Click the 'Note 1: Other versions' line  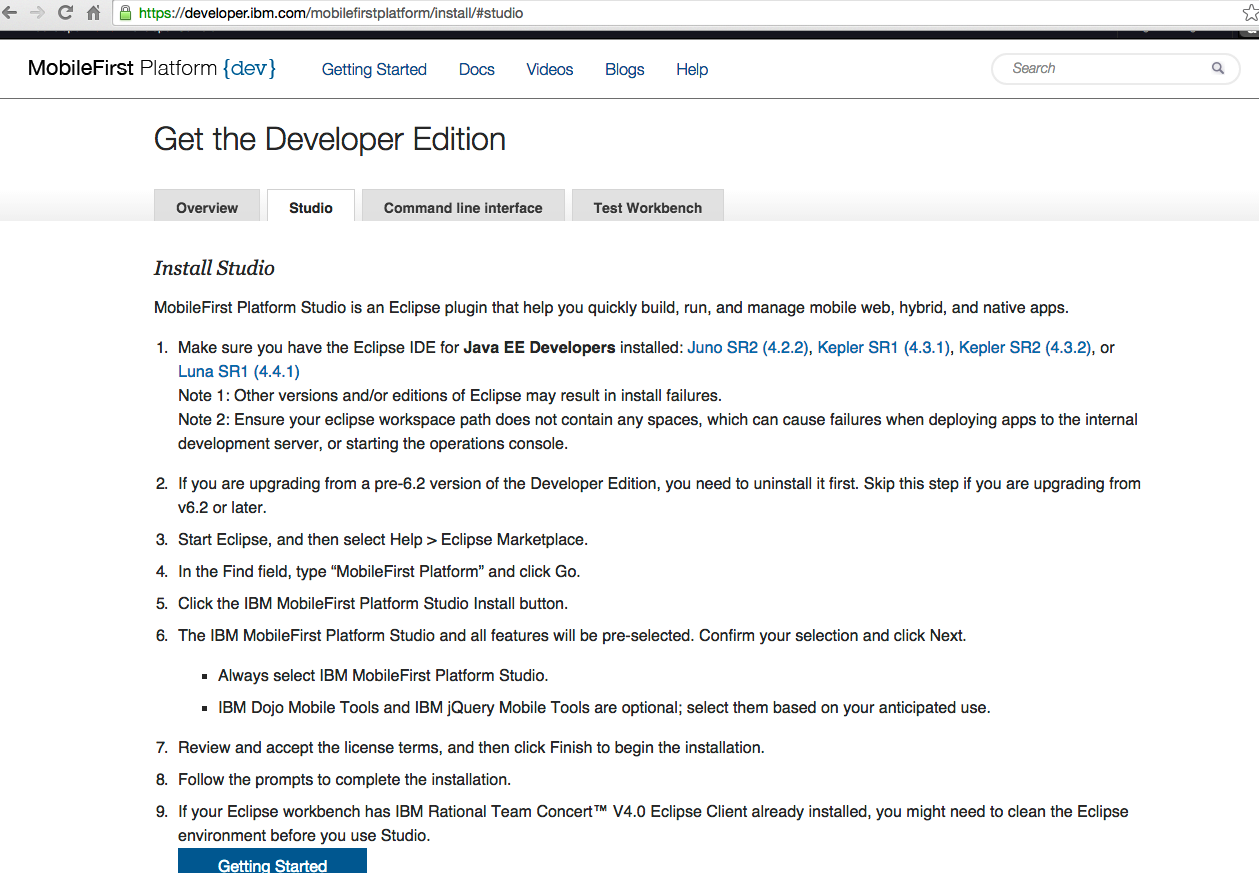point(450,395)
